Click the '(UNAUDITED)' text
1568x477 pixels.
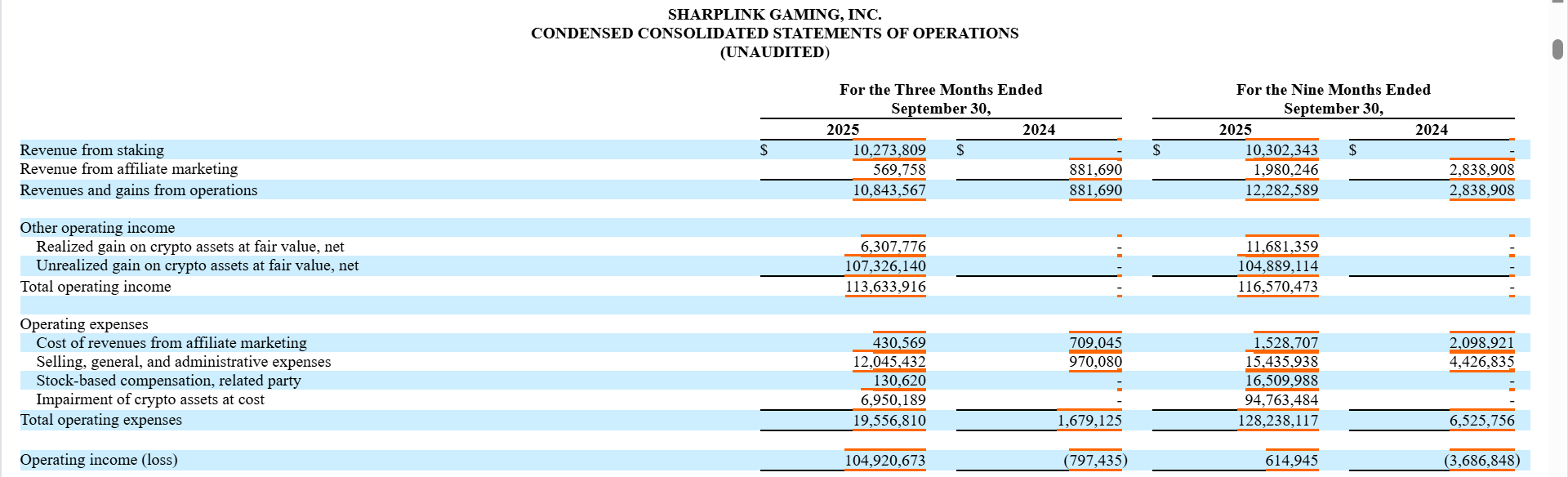774,52
